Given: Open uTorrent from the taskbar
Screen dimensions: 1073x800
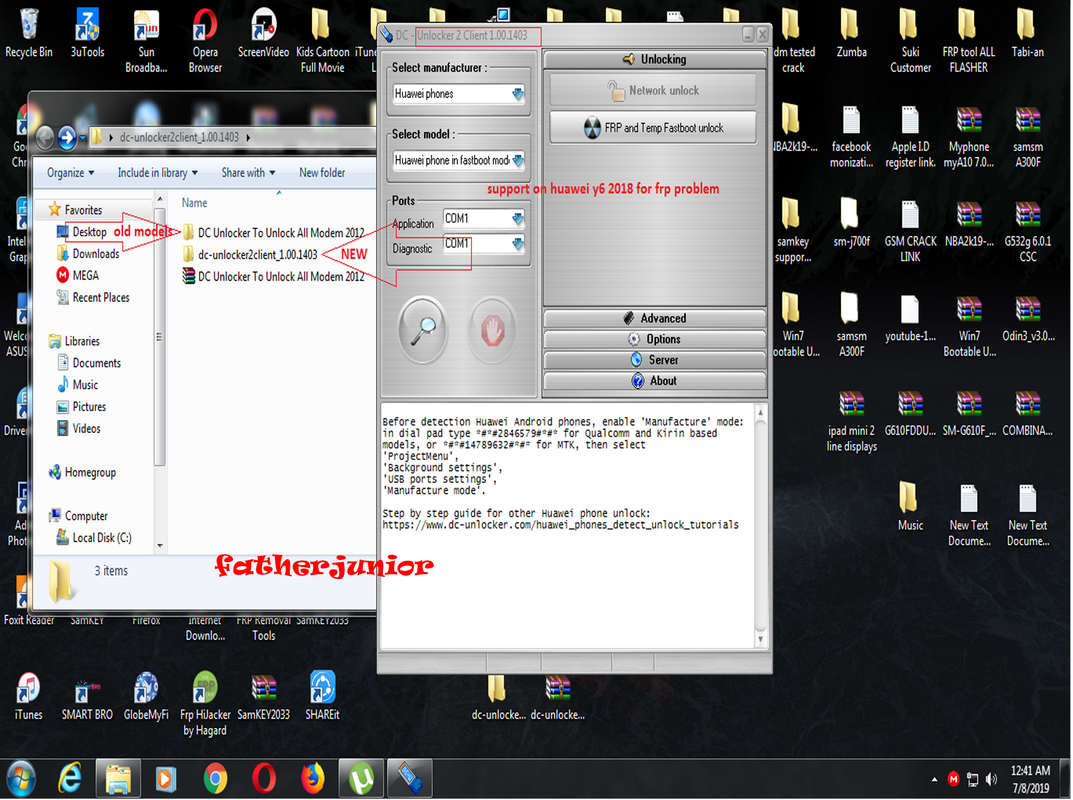Looking at the screenshot, I should pyautogui.click(x=361, y=779).
